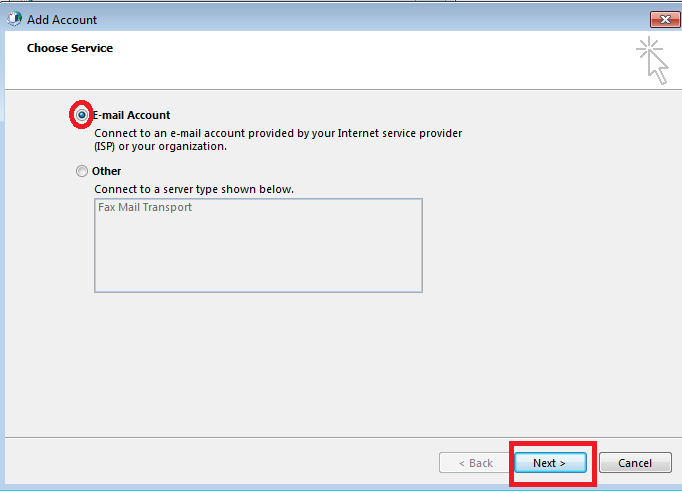Select Fax Mail Transport in the list
The width and height of the screenshot is (682, 491).
coord(145,207)
